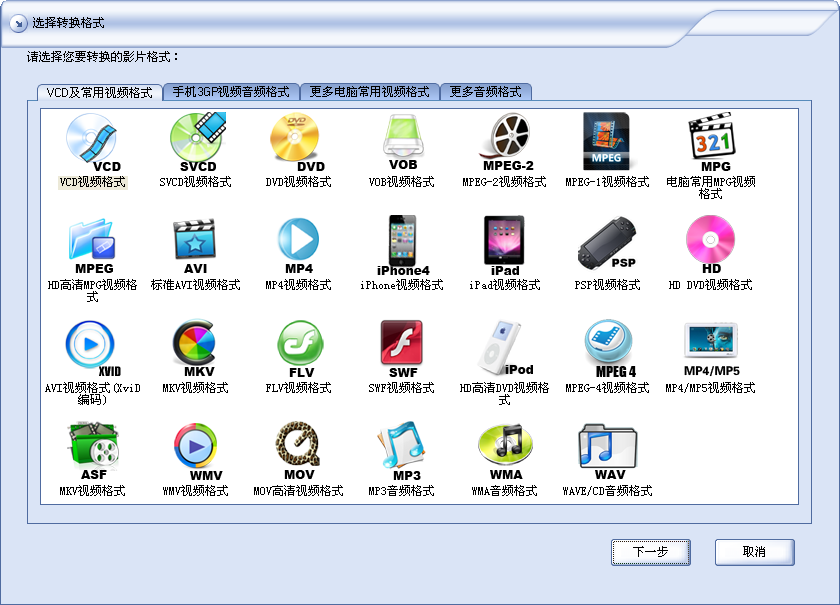Click the WMA音频格式 label
The width and height of the screenshot is (840, 605).
[x=504, y=491]
